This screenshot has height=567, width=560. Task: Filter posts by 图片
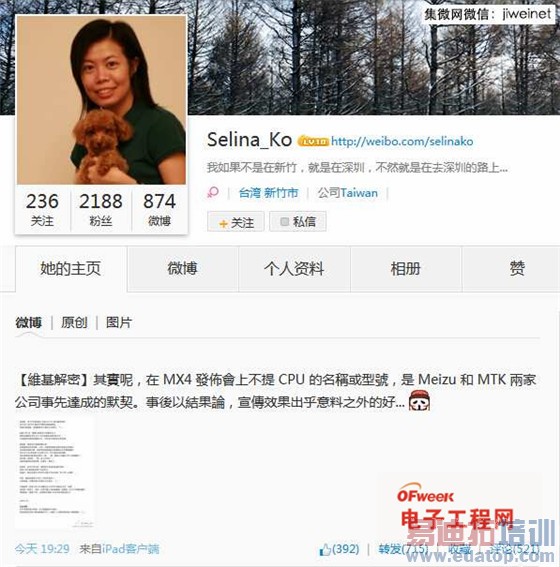(119, 322)
